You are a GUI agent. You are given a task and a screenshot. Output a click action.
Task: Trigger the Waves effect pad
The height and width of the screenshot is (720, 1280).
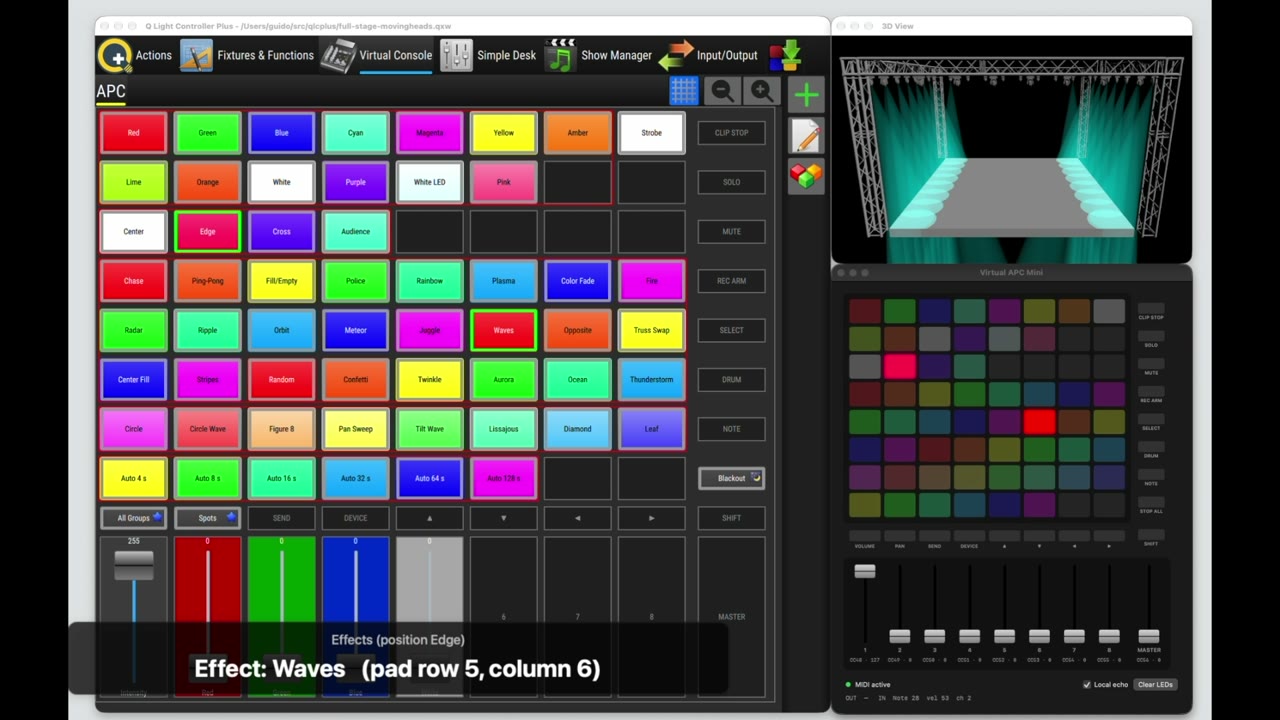tap(504, 330)
